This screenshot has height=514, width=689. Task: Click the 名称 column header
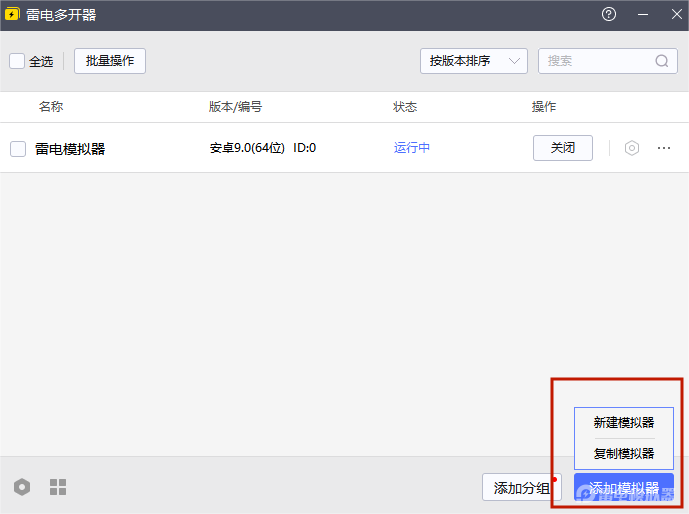51,107
